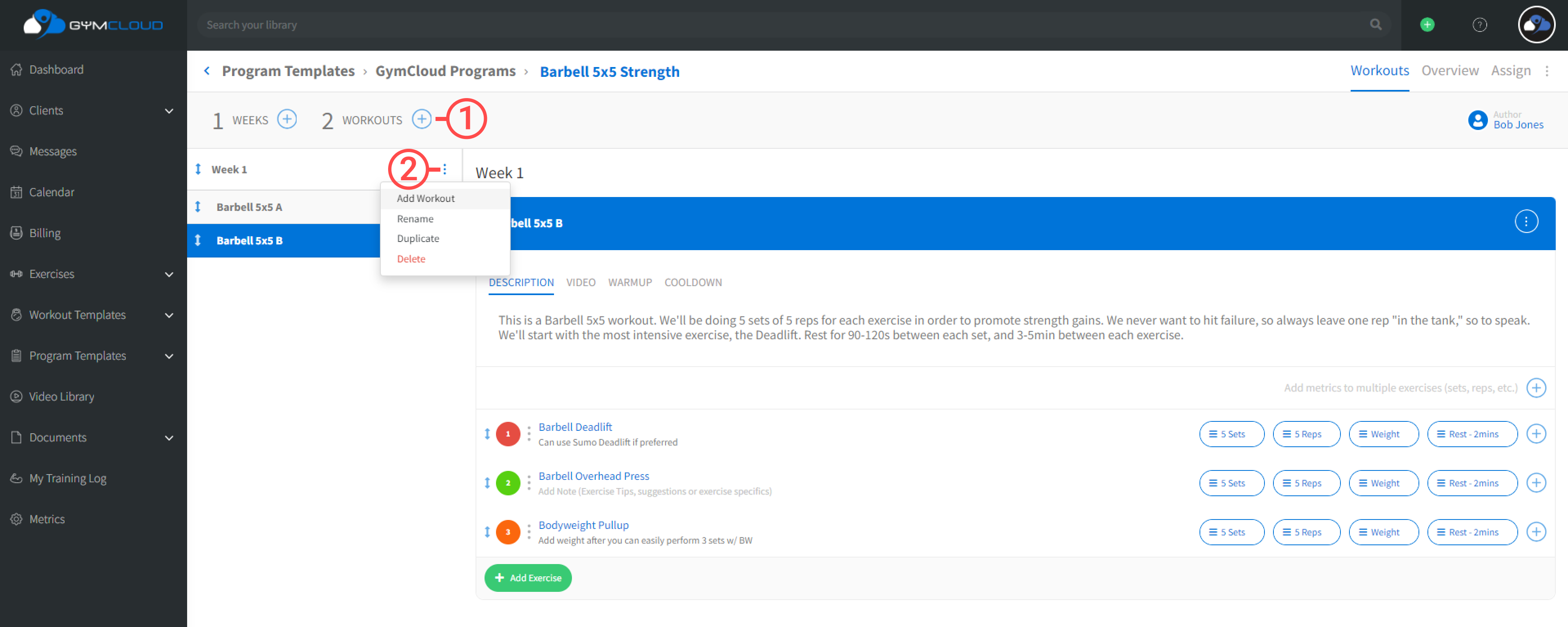The image size is (1568, 627).
Task: Expand the Clients sidebar section
Action: [169, 111]
